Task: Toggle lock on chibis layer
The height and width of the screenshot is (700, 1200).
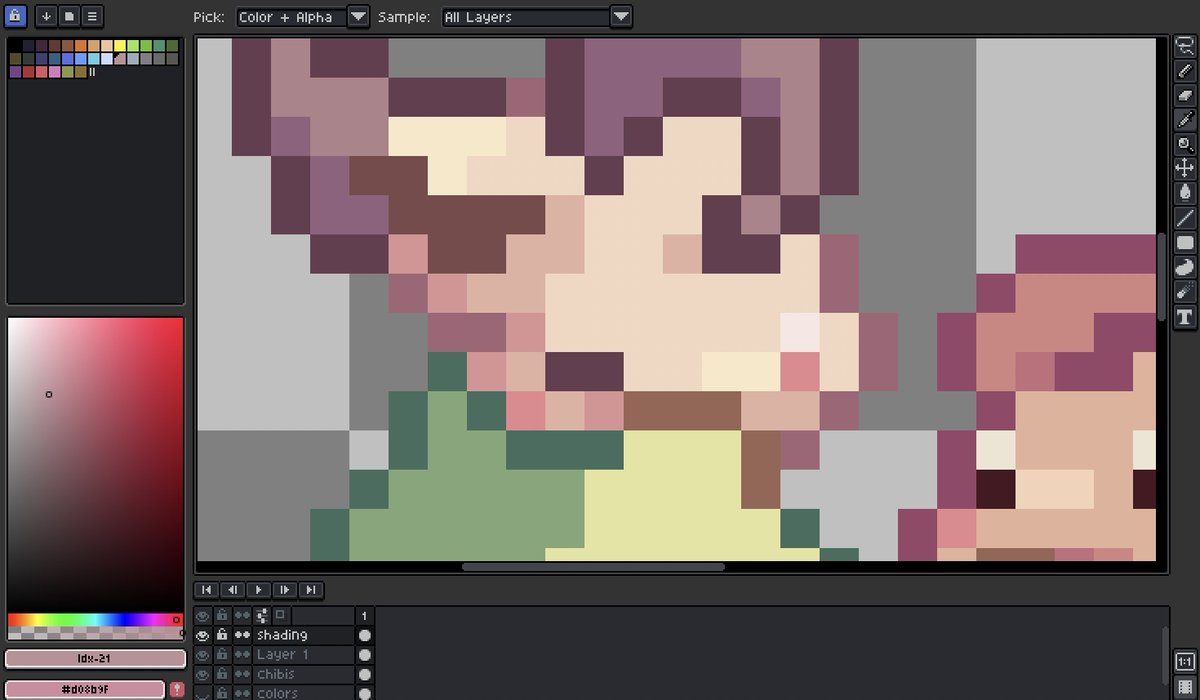Action: pos(222,674)
